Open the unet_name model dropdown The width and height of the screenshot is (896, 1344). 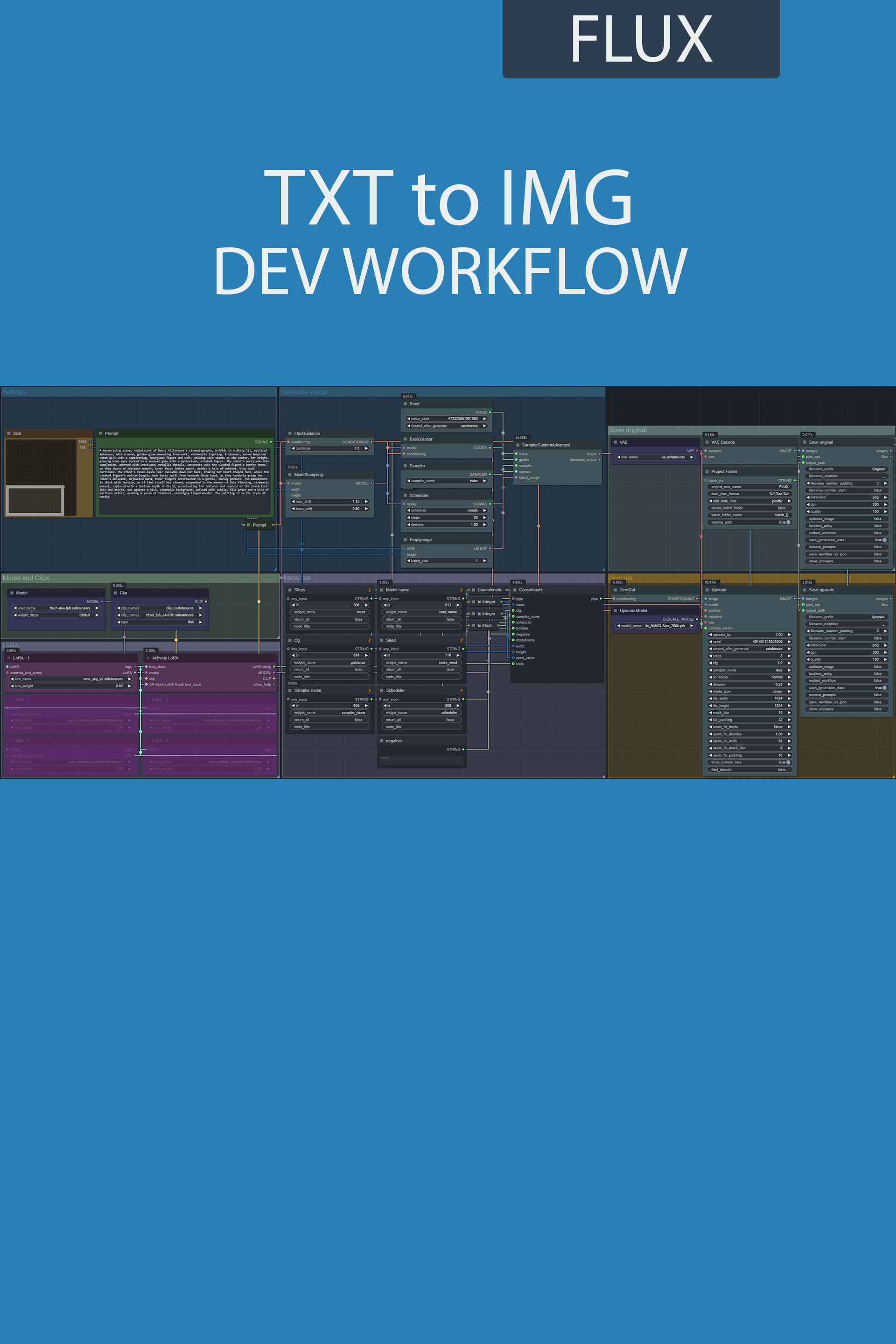(56, 608)
